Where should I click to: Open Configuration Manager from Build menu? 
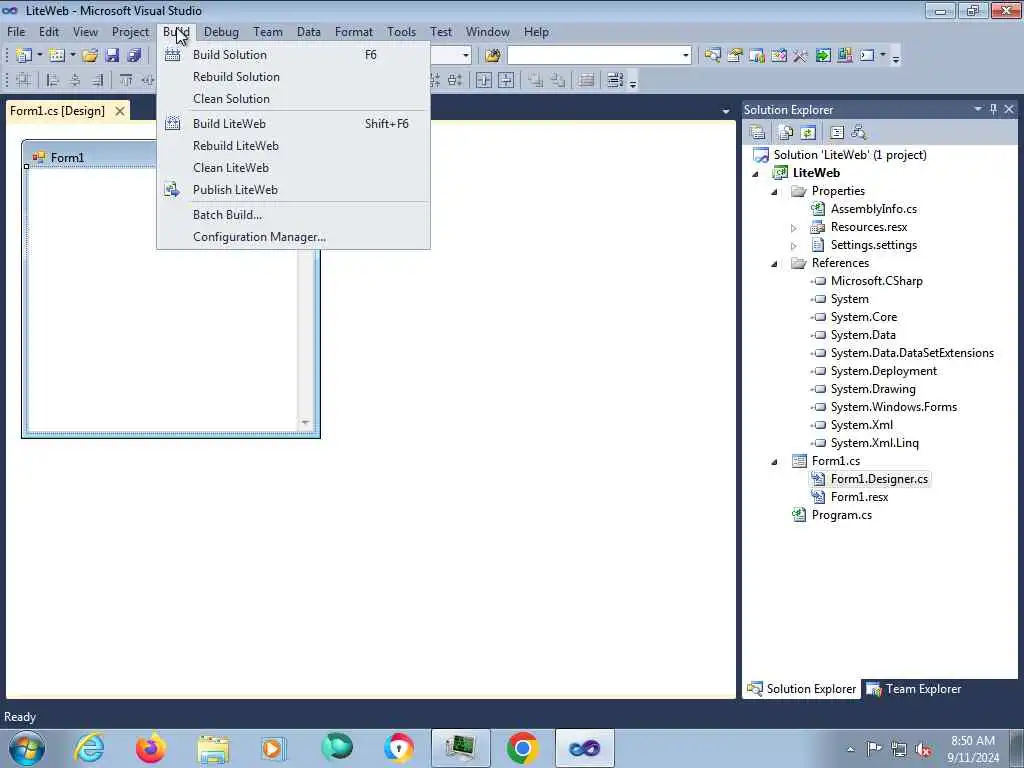tap(293, 237)
